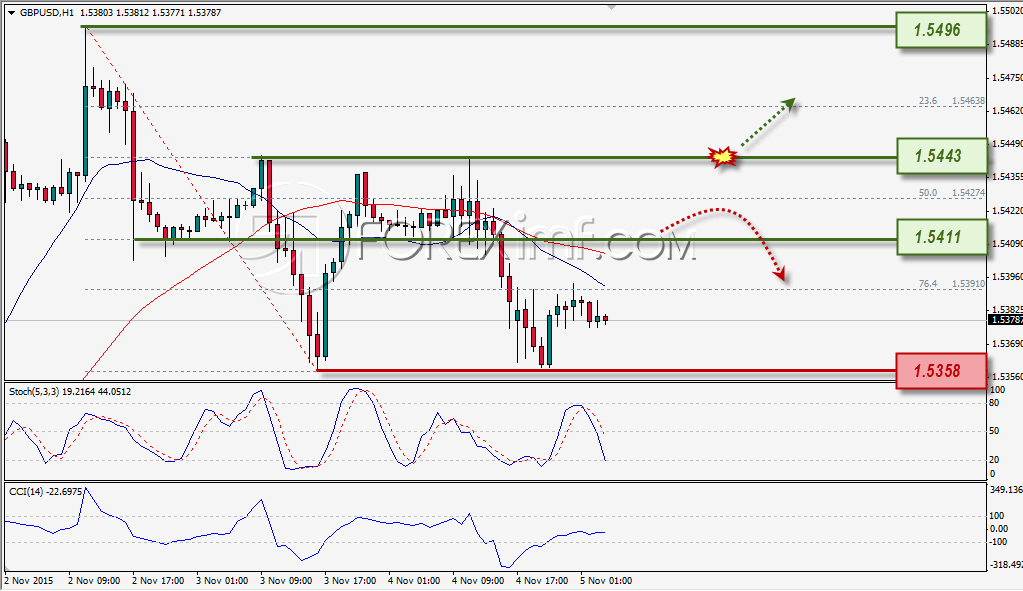
Task: Click the -318.49 value on CCI scale
Action: 1006,566
